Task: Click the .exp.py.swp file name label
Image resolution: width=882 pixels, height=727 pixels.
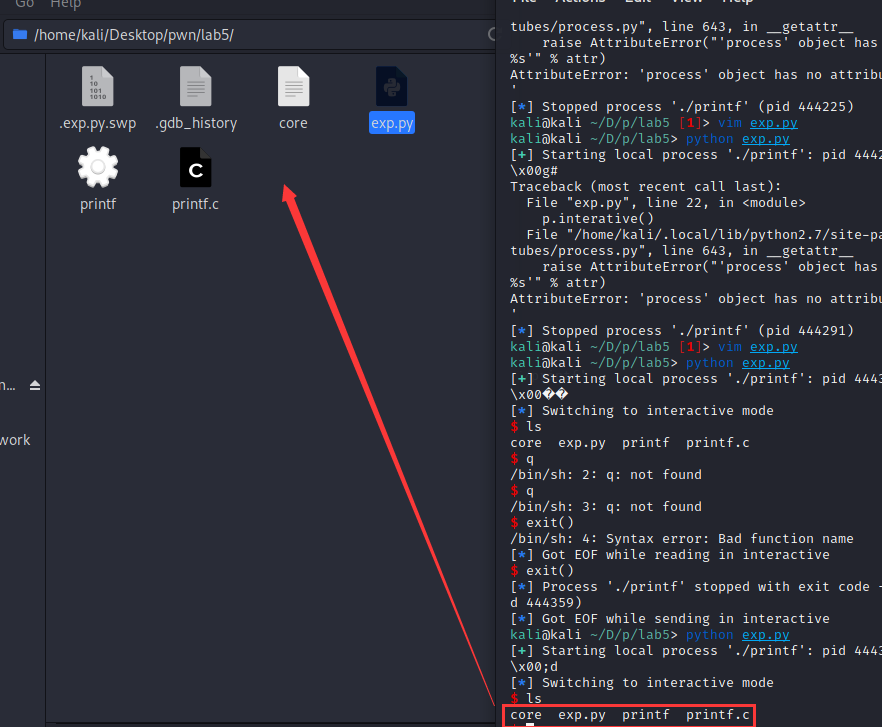Action: point(98,123)
